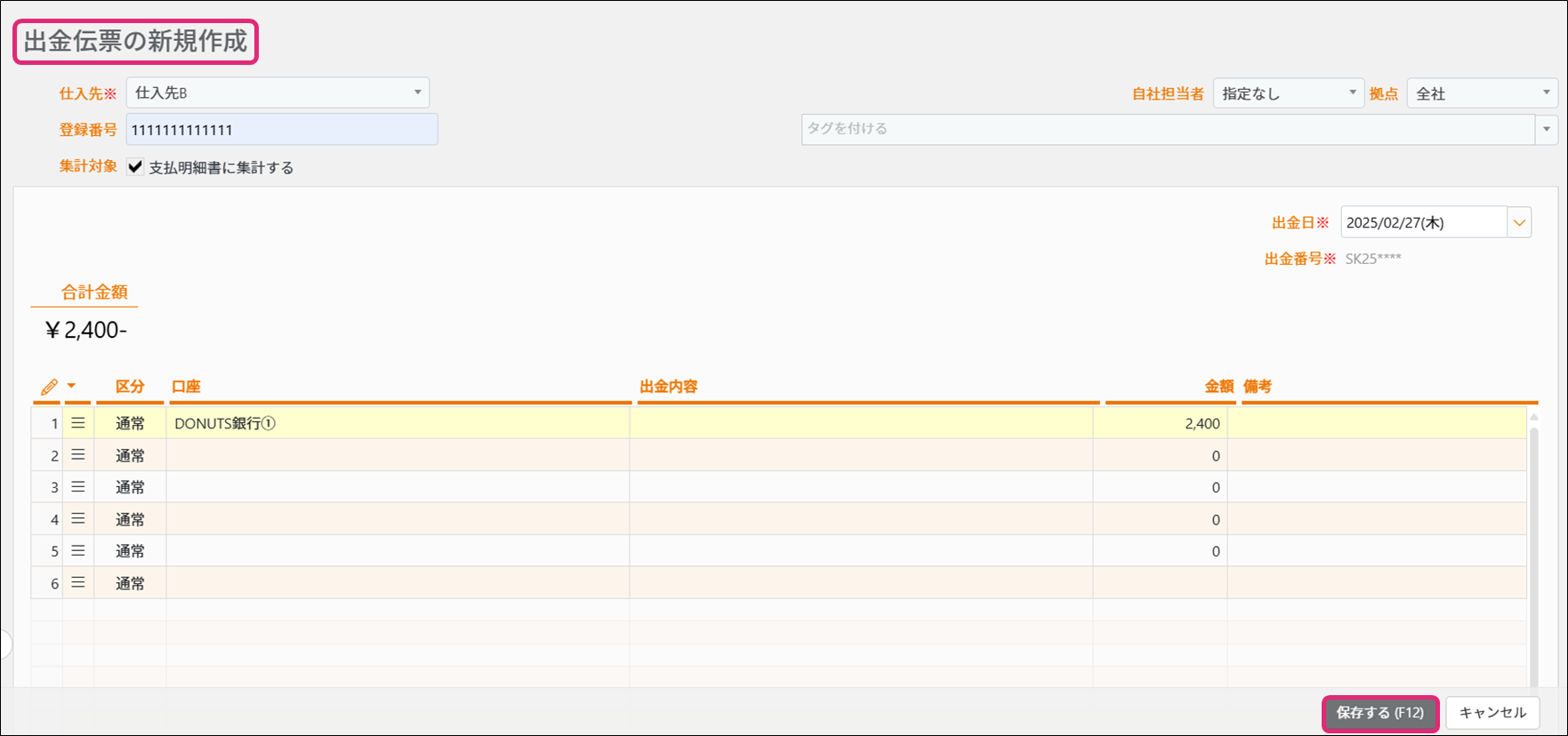
Task: Click row 3 hamburger menu icon
Action: click(78, 487)
